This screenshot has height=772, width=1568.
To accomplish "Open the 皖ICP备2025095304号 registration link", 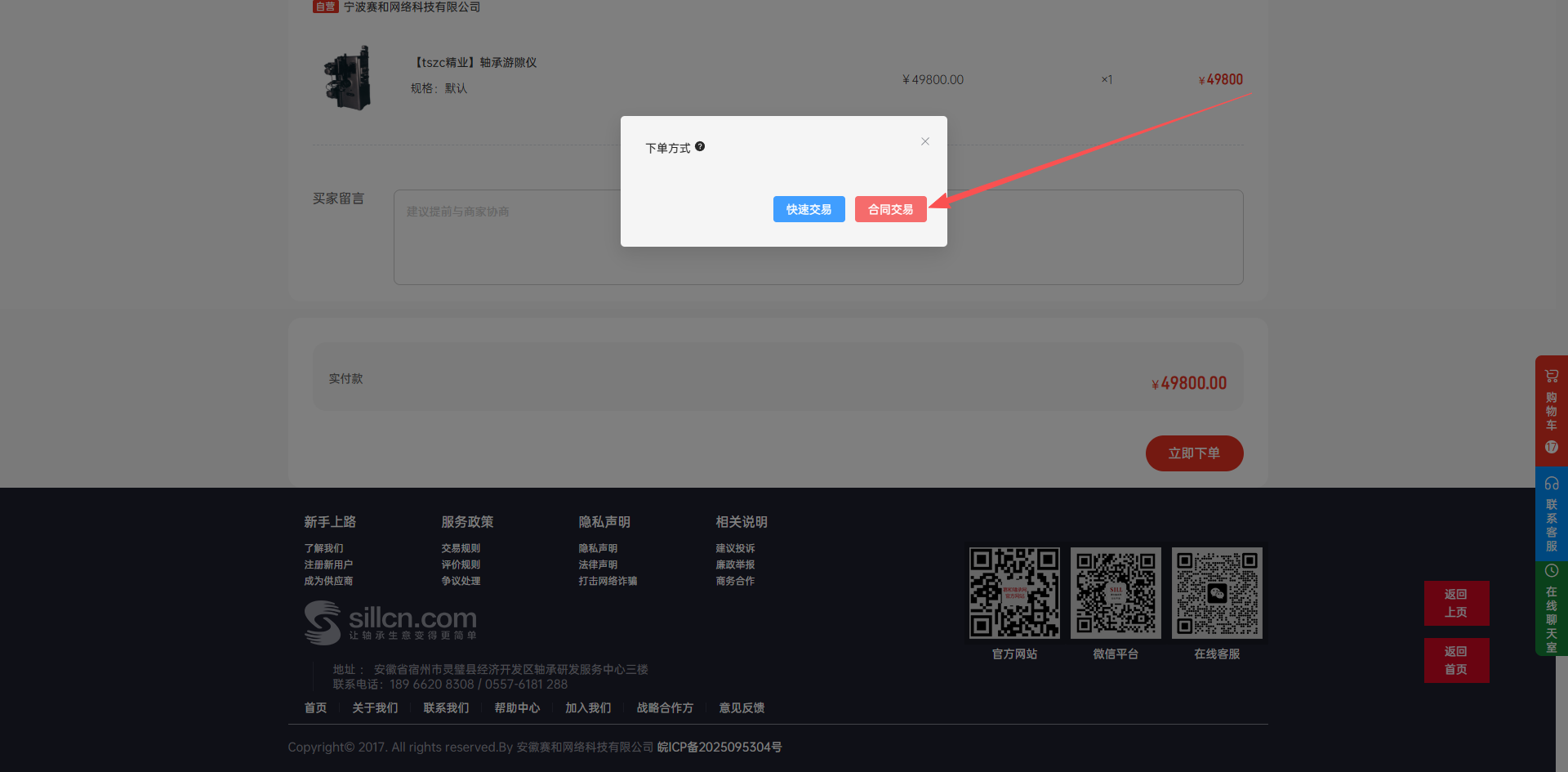I will coord(719,747).
